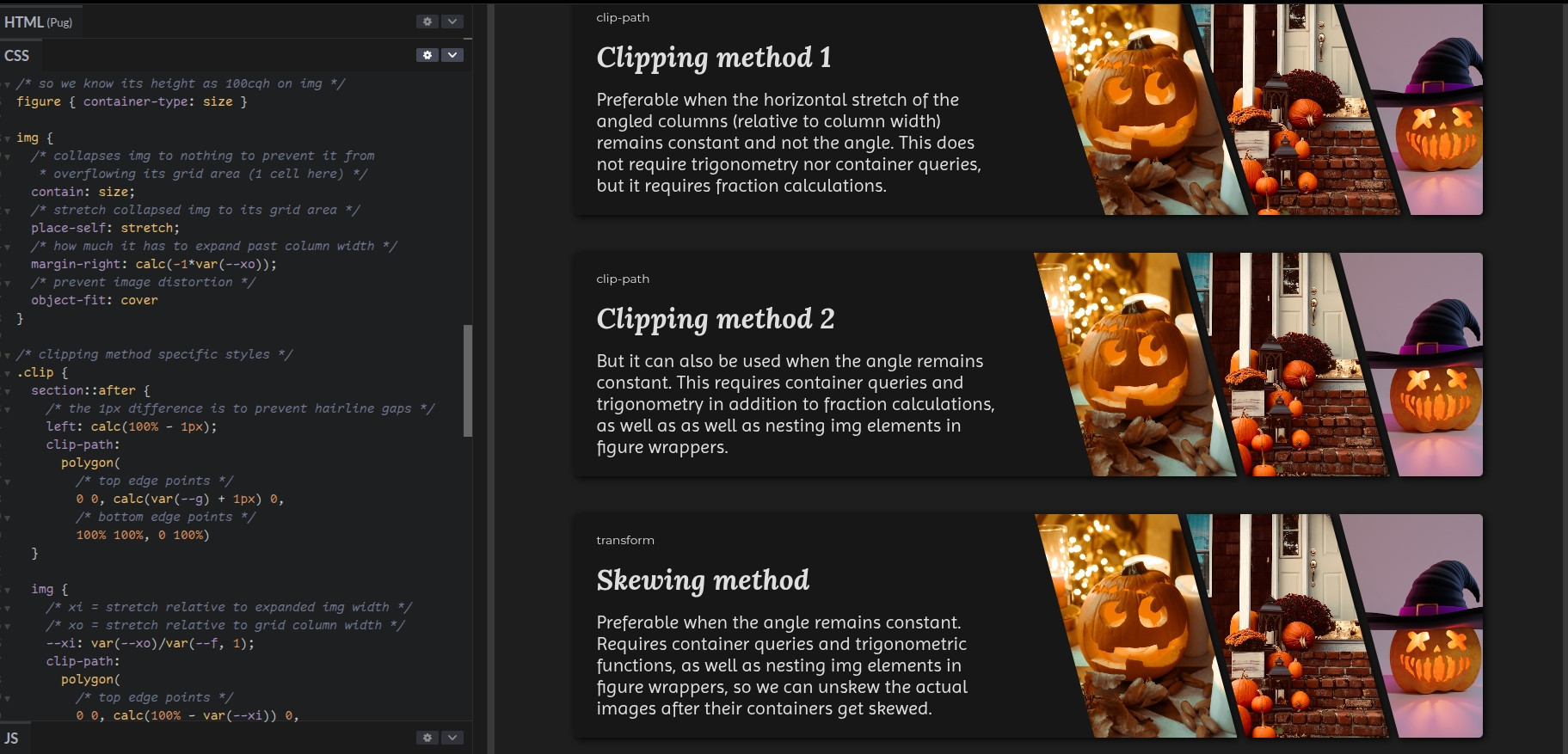Click the divider between editors and preview
1568x754 pixels.
click(x=490, y=378)
